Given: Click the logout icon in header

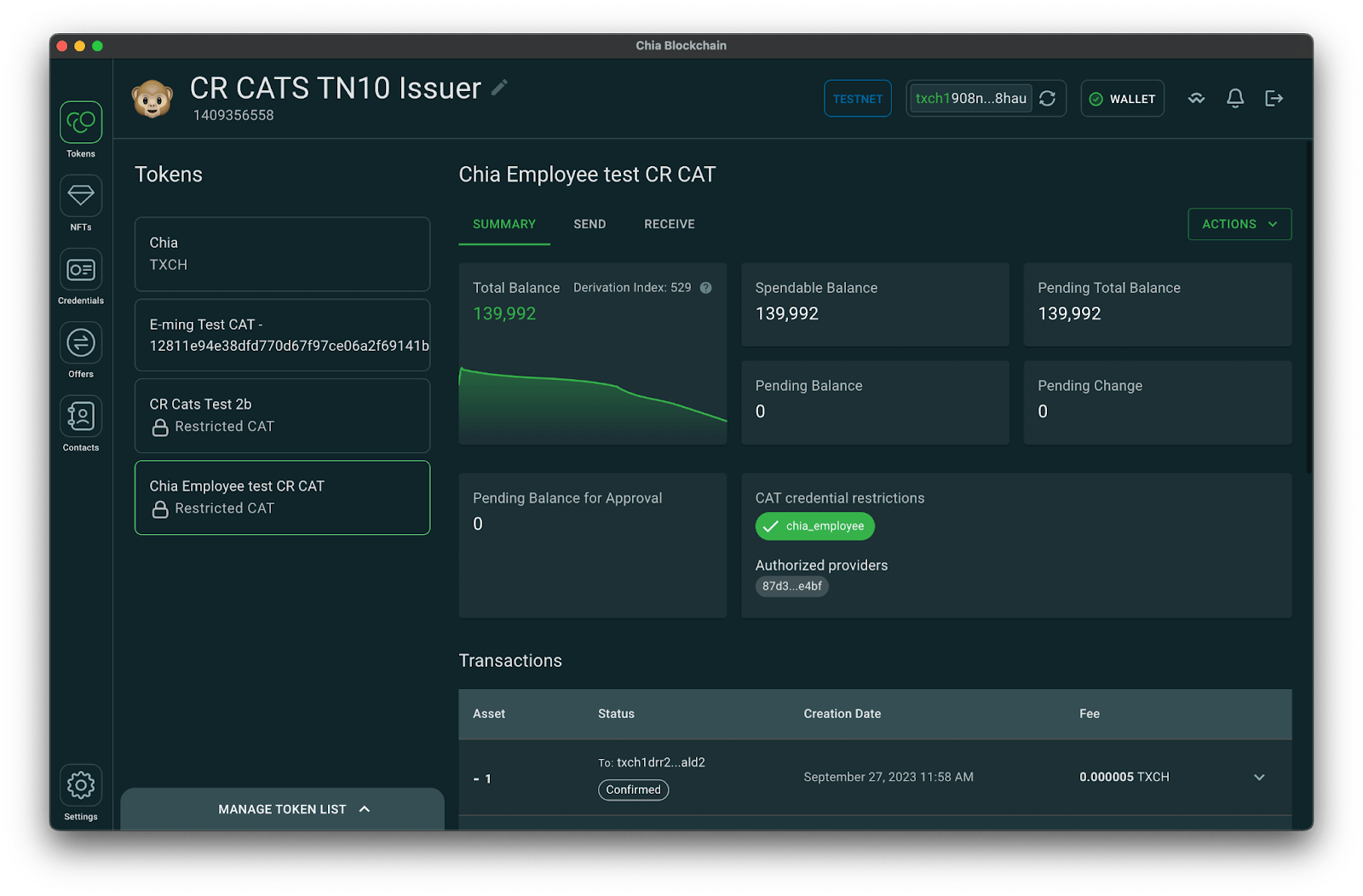Looking at the screenshot, I should point(1274,99).
